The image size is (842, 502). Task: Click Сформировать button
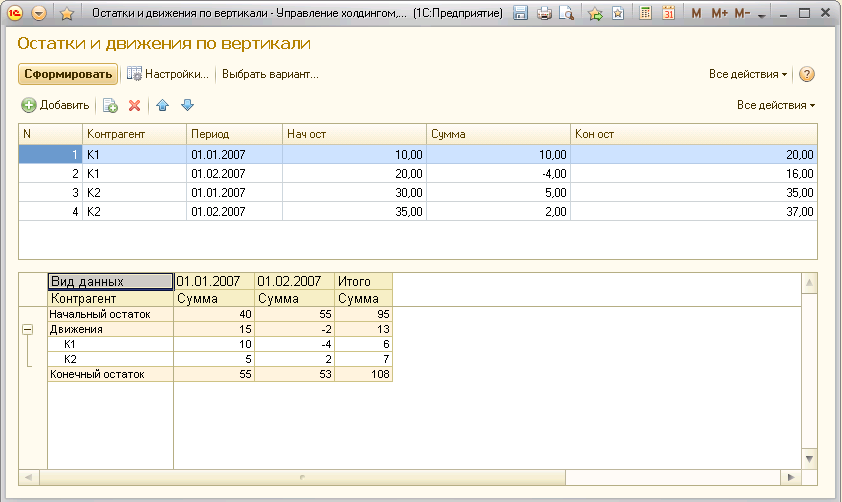coord(66,74)
